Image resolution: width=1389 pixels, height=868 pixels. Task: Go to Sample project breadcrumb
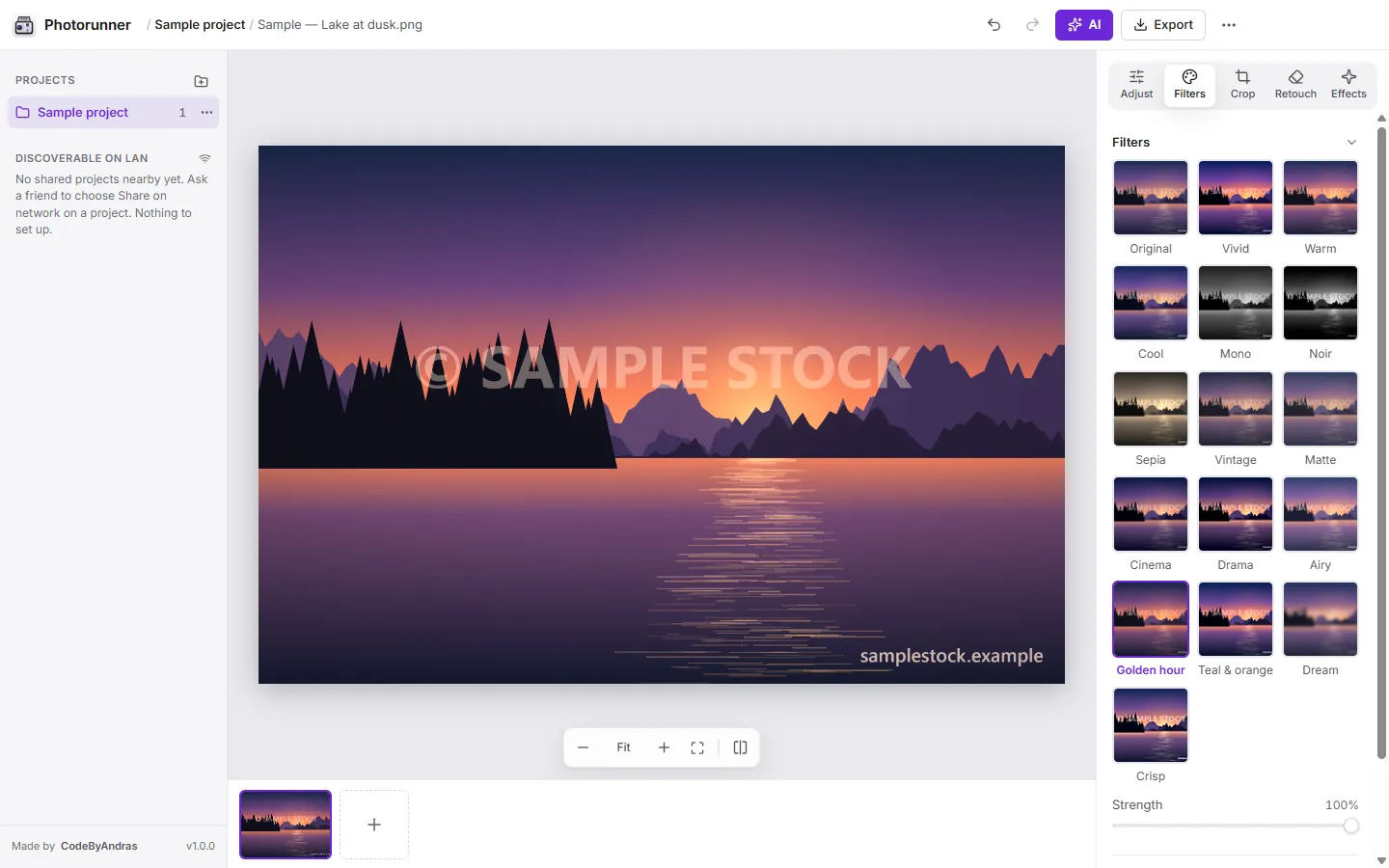[x=200, y=25]
